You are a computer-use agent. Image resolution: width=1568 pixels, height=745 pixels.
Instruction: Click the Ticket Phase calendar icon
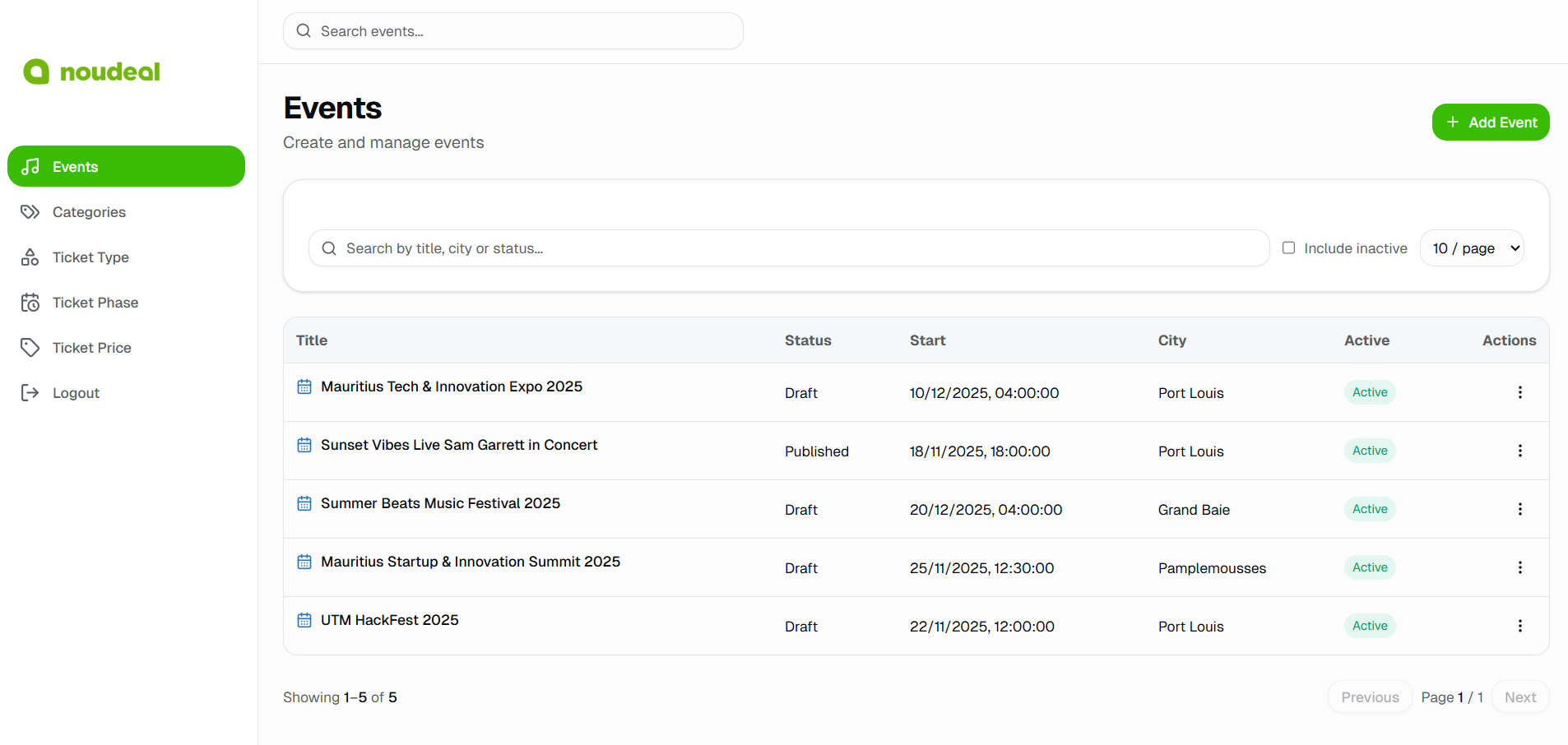[30, 302]
